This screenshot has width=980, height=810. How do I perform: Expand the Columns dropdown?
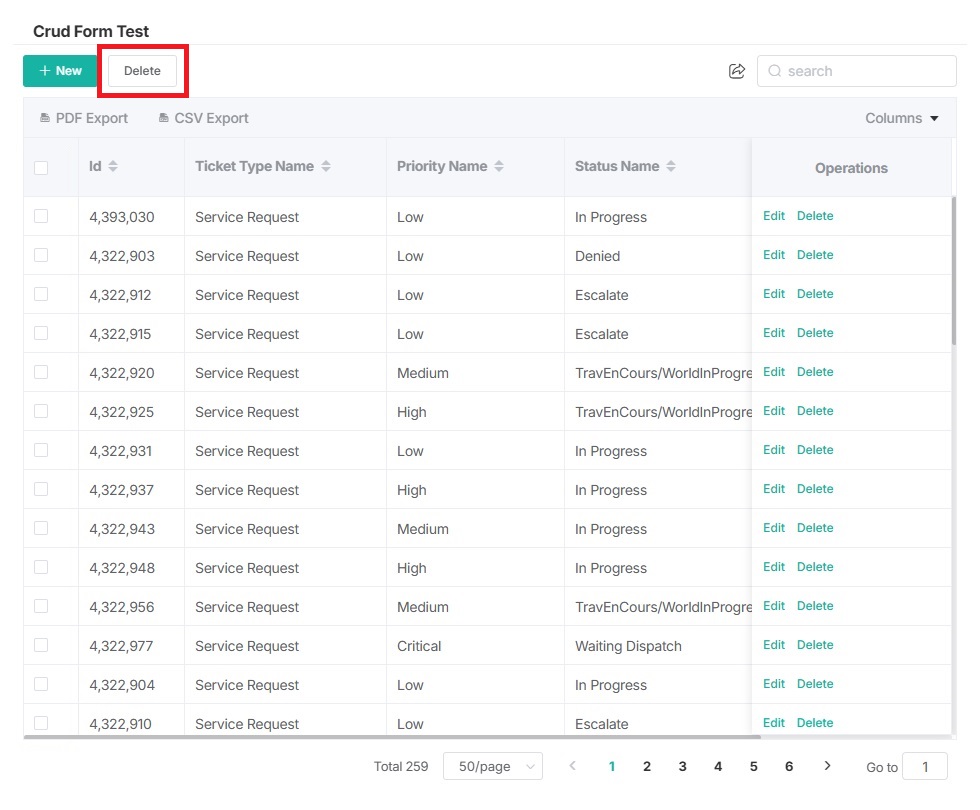point(902,118)
